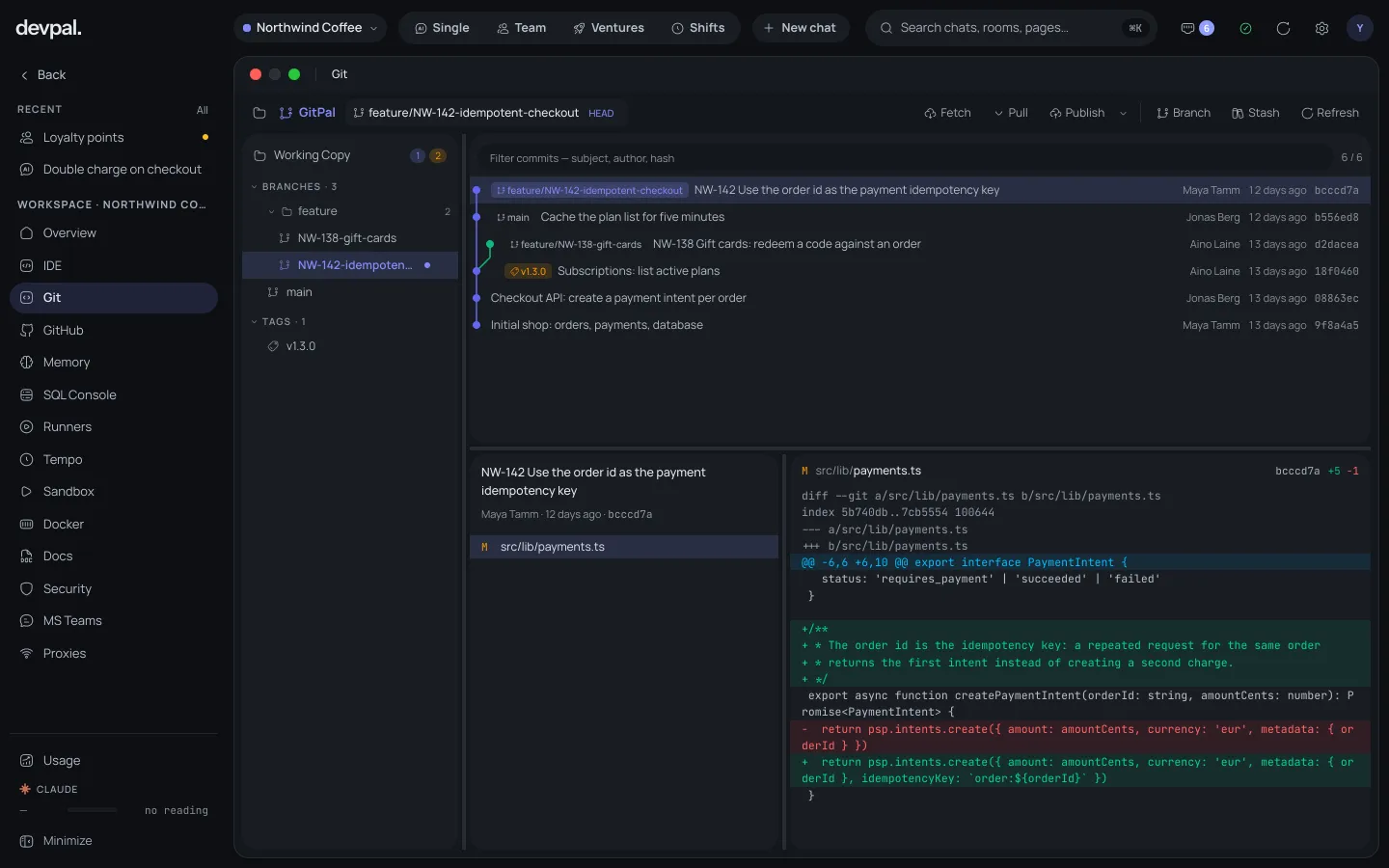The image size is (1389, 868).
Task: Refresh the Git view with Refresh button
Action: [1329, 113]
